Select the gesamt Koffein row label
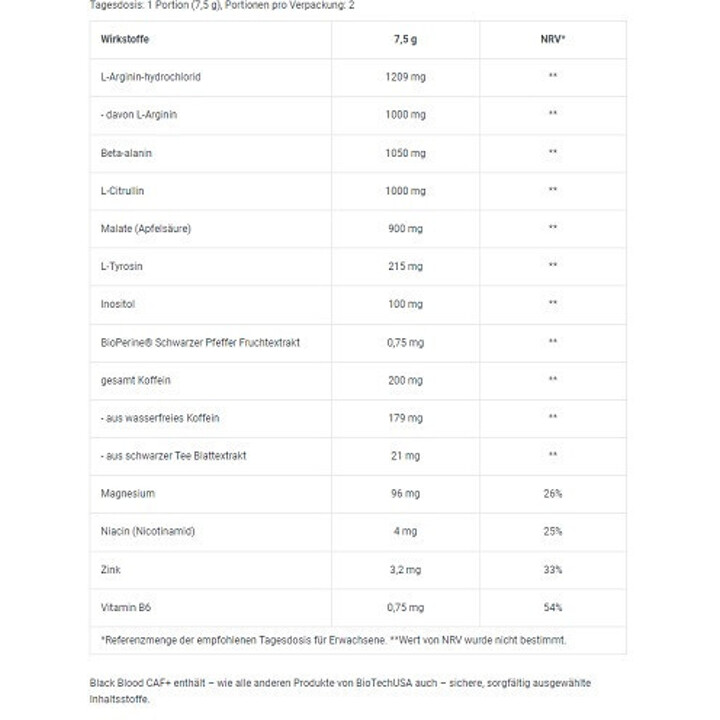Image resolution: width=720 pixels, height=720 pixels. 135,381
